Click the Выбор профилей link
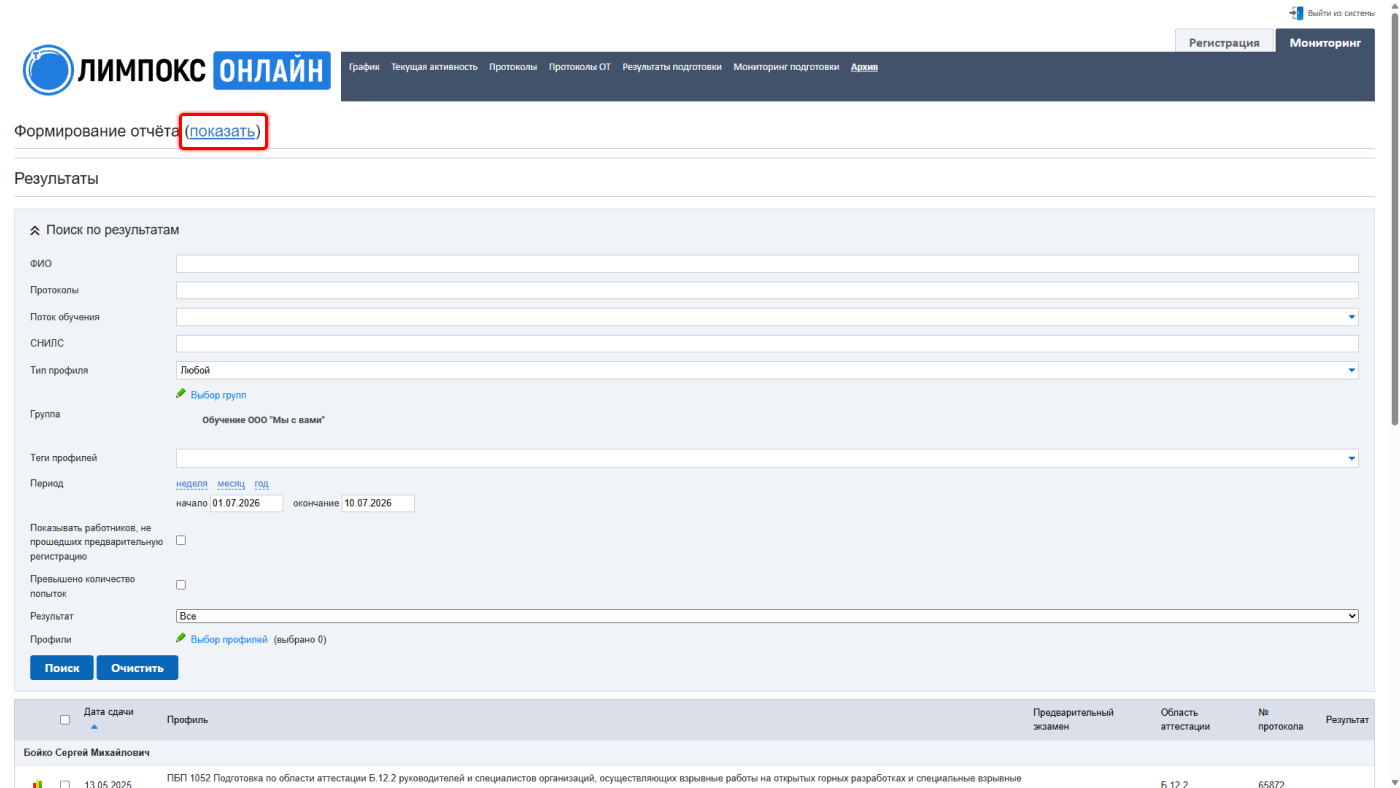1400x788 pixels. (229, 639)
